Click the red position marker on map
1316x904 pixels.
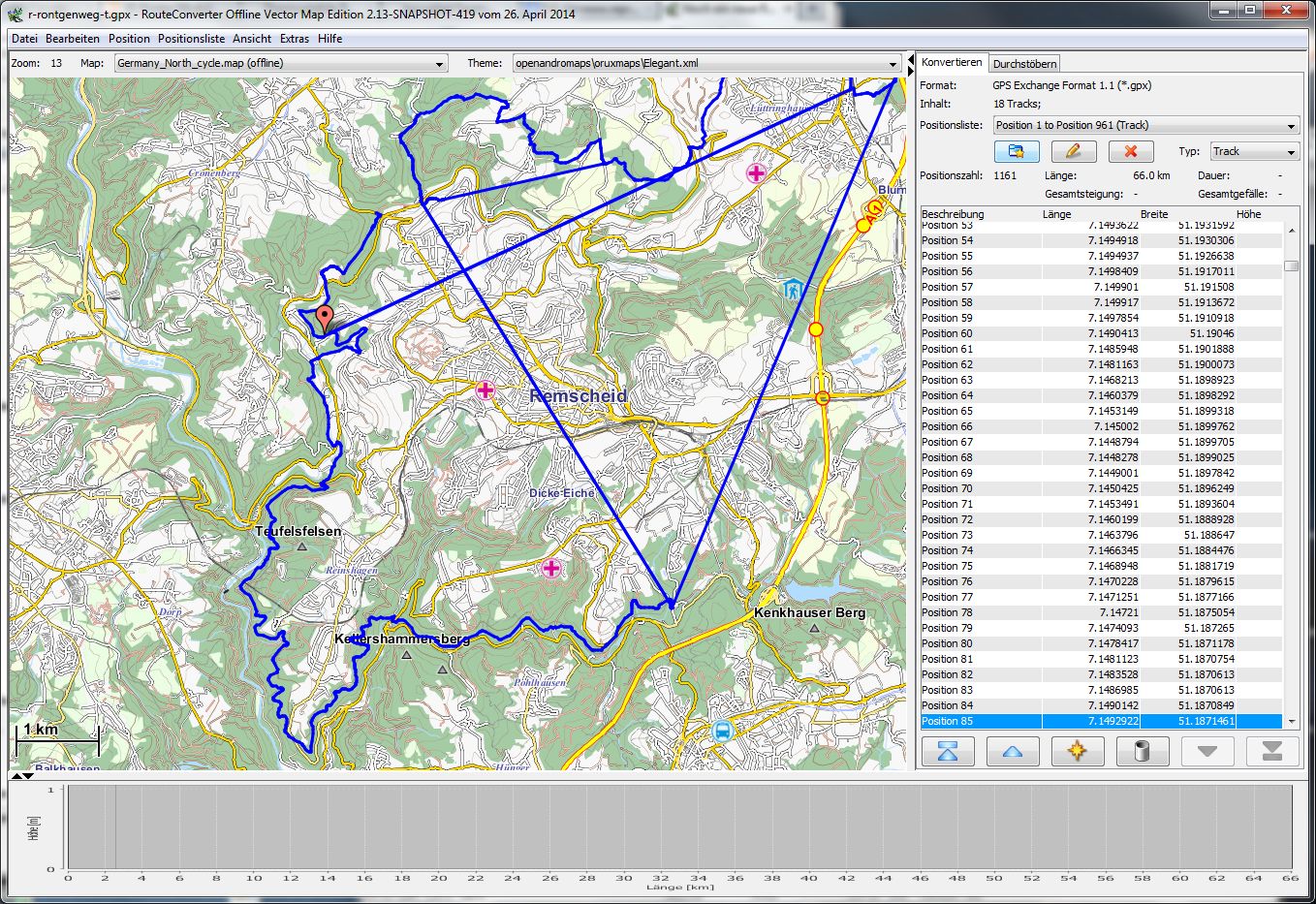click(326, 317)
